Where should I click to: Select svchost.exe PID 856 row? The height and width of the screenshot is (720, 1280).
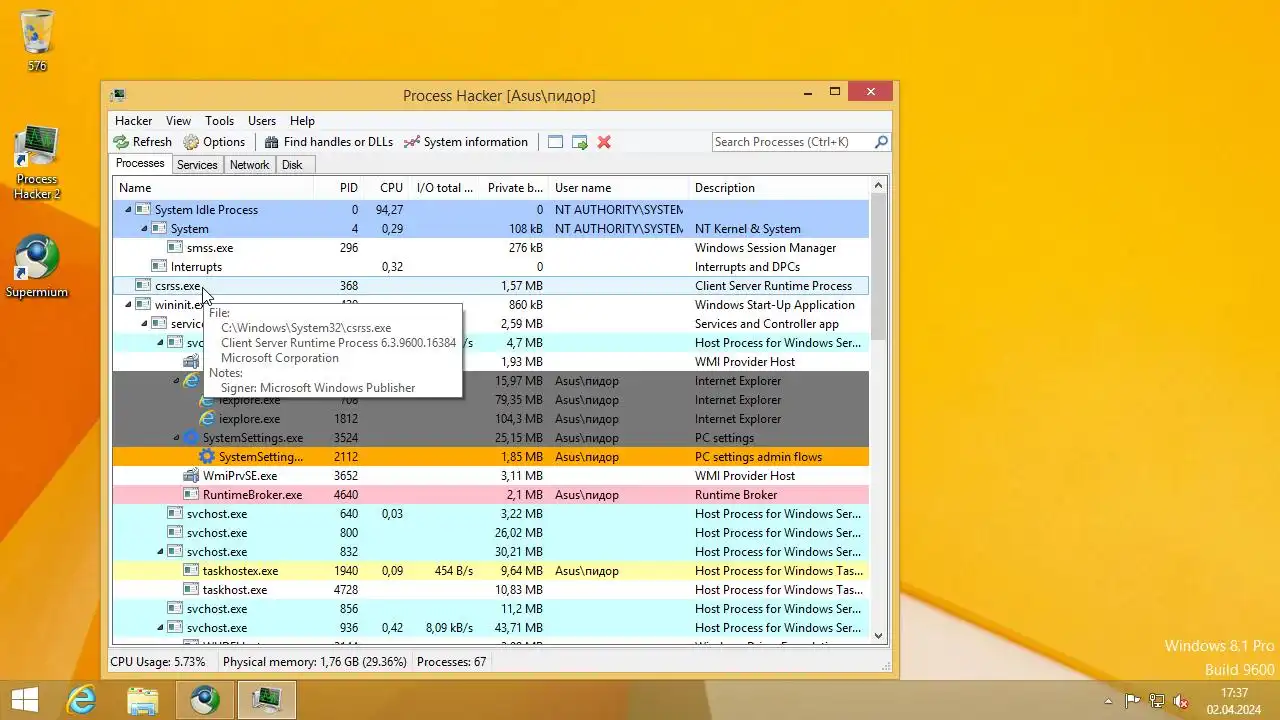click(490, 609)
